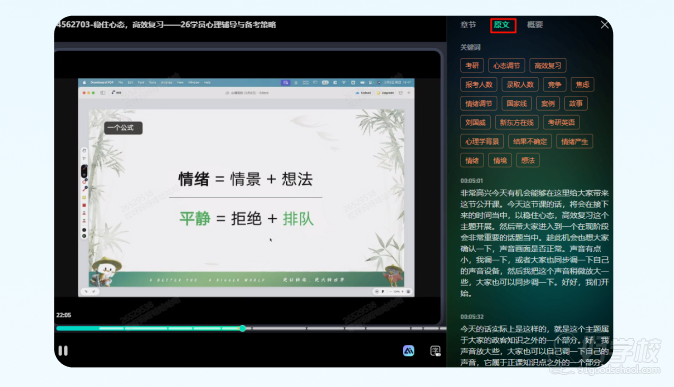Screen dimensions: 674x387
Task: Choose the 高效复习 keyword tag
Action: point(548,65)
